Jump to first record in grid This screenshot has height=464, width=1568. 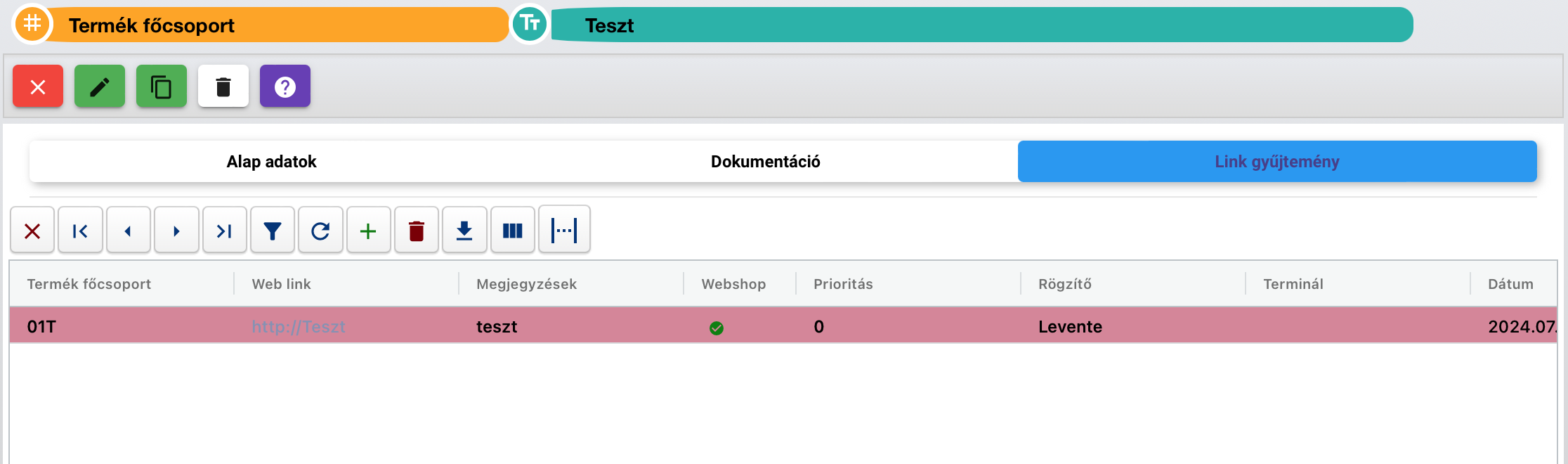pos(80,230)
